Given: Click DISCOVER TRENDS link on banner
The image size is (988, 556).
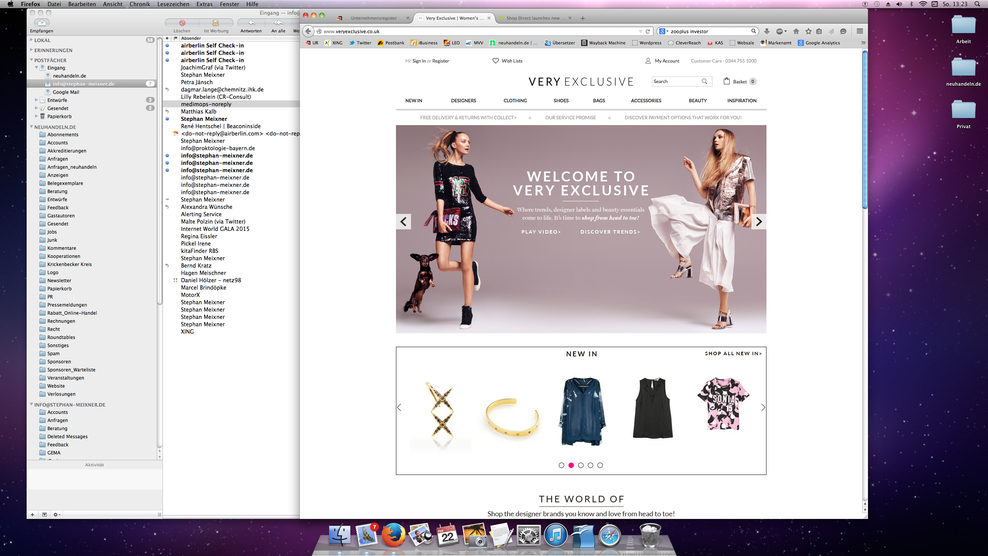Looking at the screenshot, I should [x=610, y=232].
